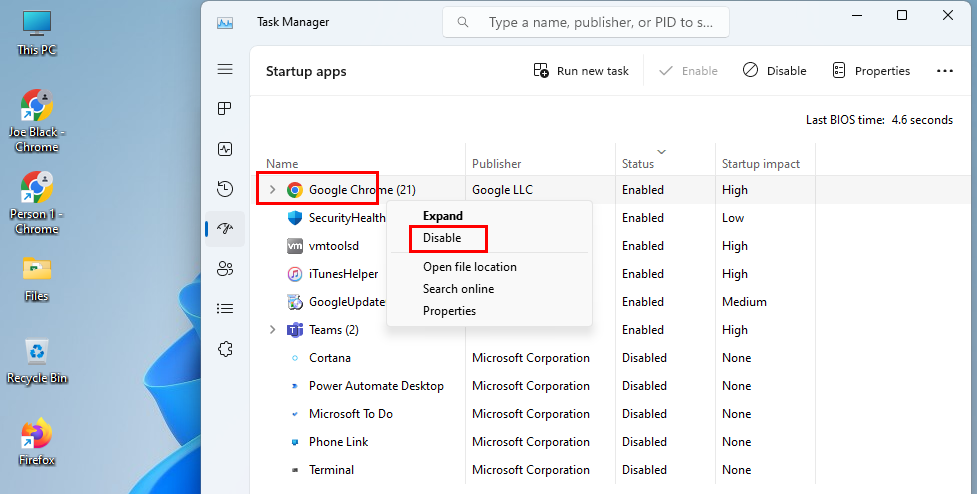Click the Firefox desktop shortcut icon

[x=36, y=435]
